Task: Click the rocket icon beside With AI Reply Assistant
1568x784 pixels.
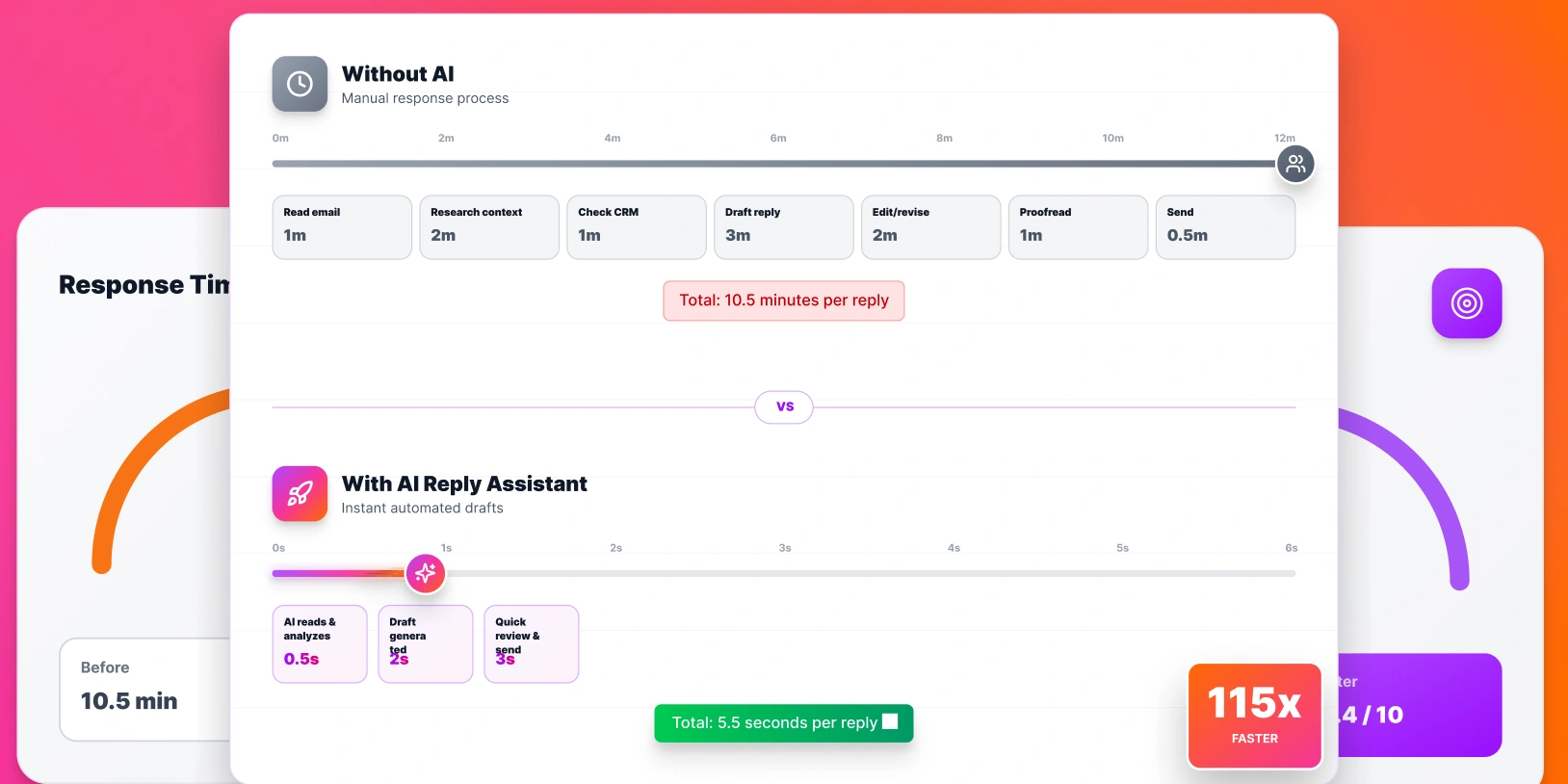Action: [300, 493]
